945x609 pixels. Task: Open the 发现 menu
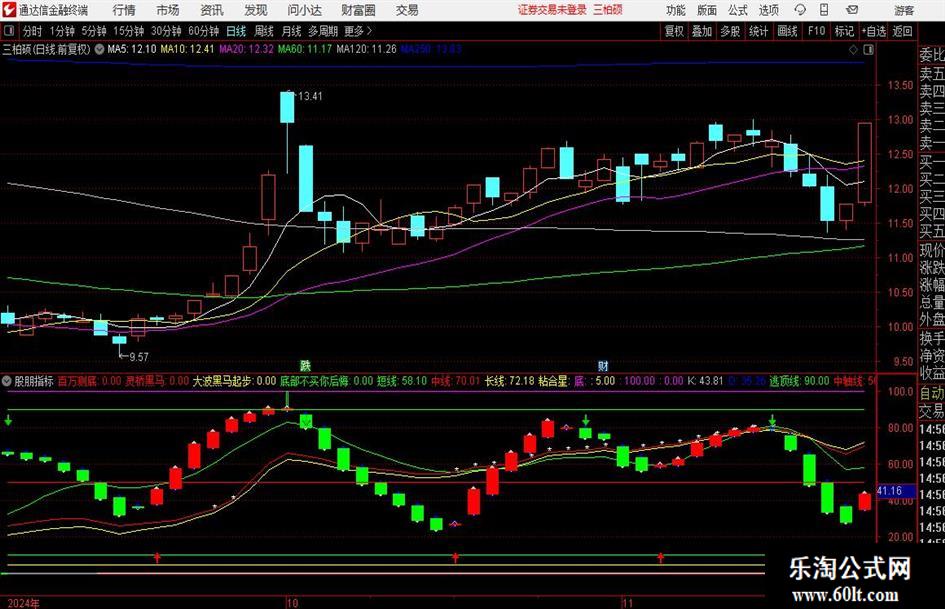point(256,10)
